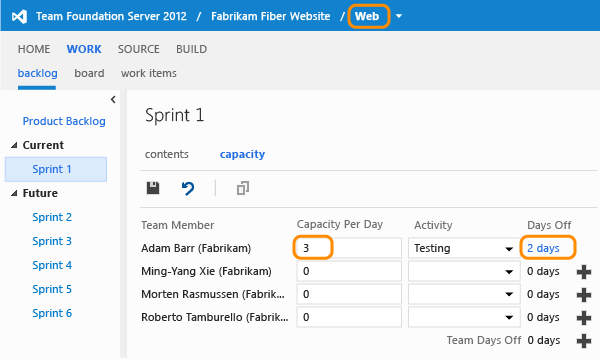
Task: Click Roberto Tamburello's 0 days value
Action: [543, 317]
